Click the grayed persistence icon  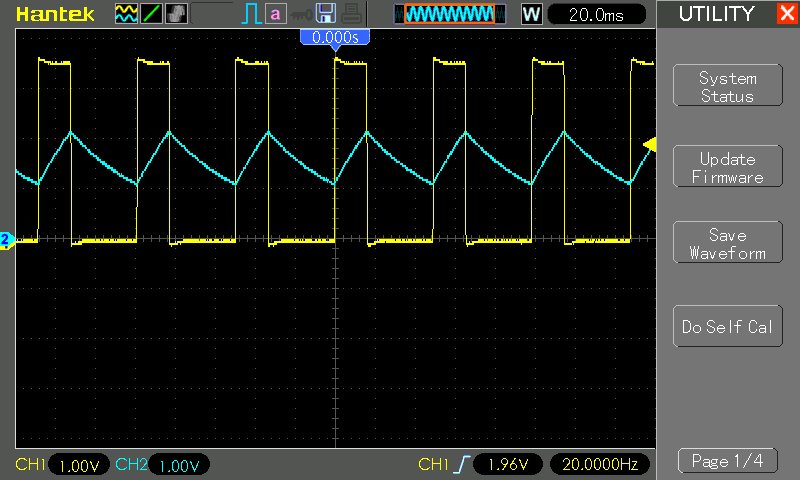pos(176,14)
